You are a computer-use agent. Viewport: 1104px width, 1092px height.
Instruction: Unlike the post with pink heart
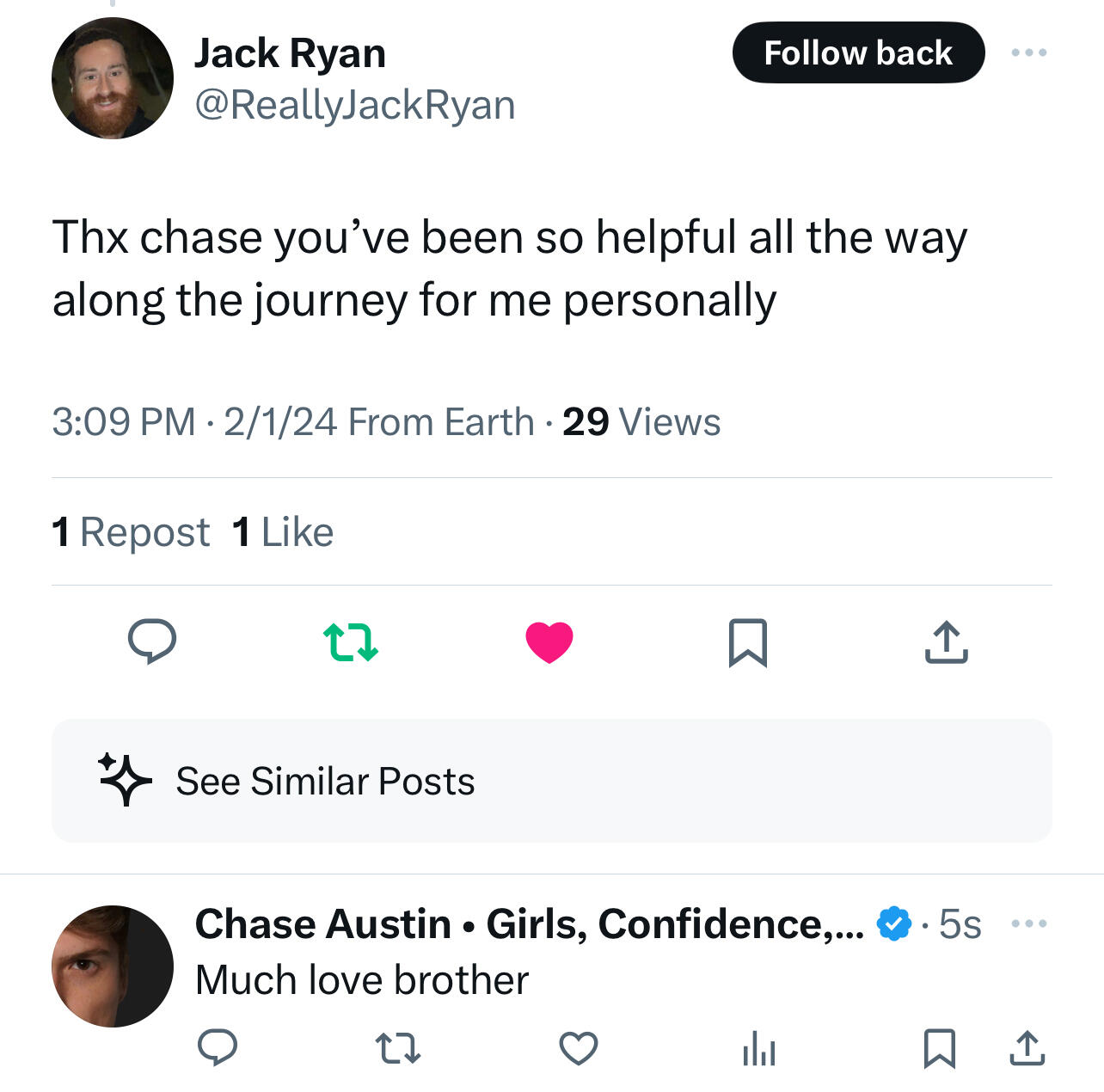click(549, 642)
